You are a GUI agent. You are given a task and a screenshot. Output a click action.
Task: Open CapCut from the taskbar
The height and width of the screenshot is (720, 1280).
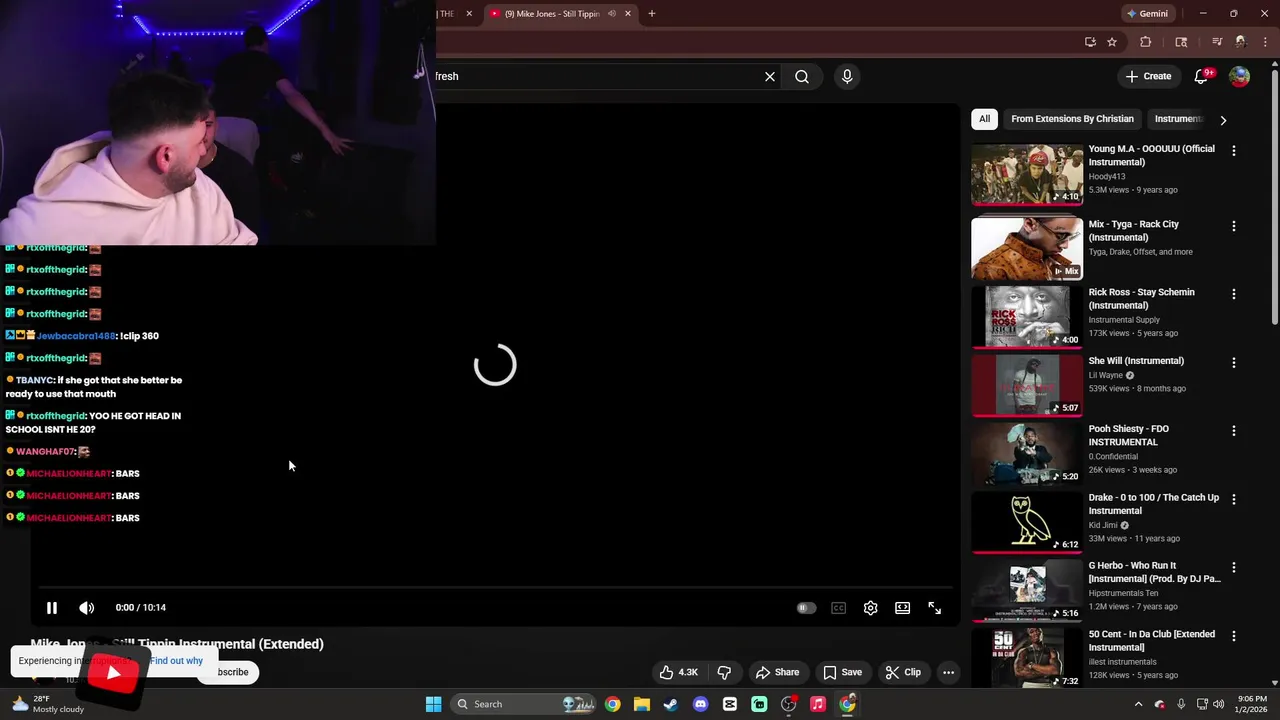[730, 704]
